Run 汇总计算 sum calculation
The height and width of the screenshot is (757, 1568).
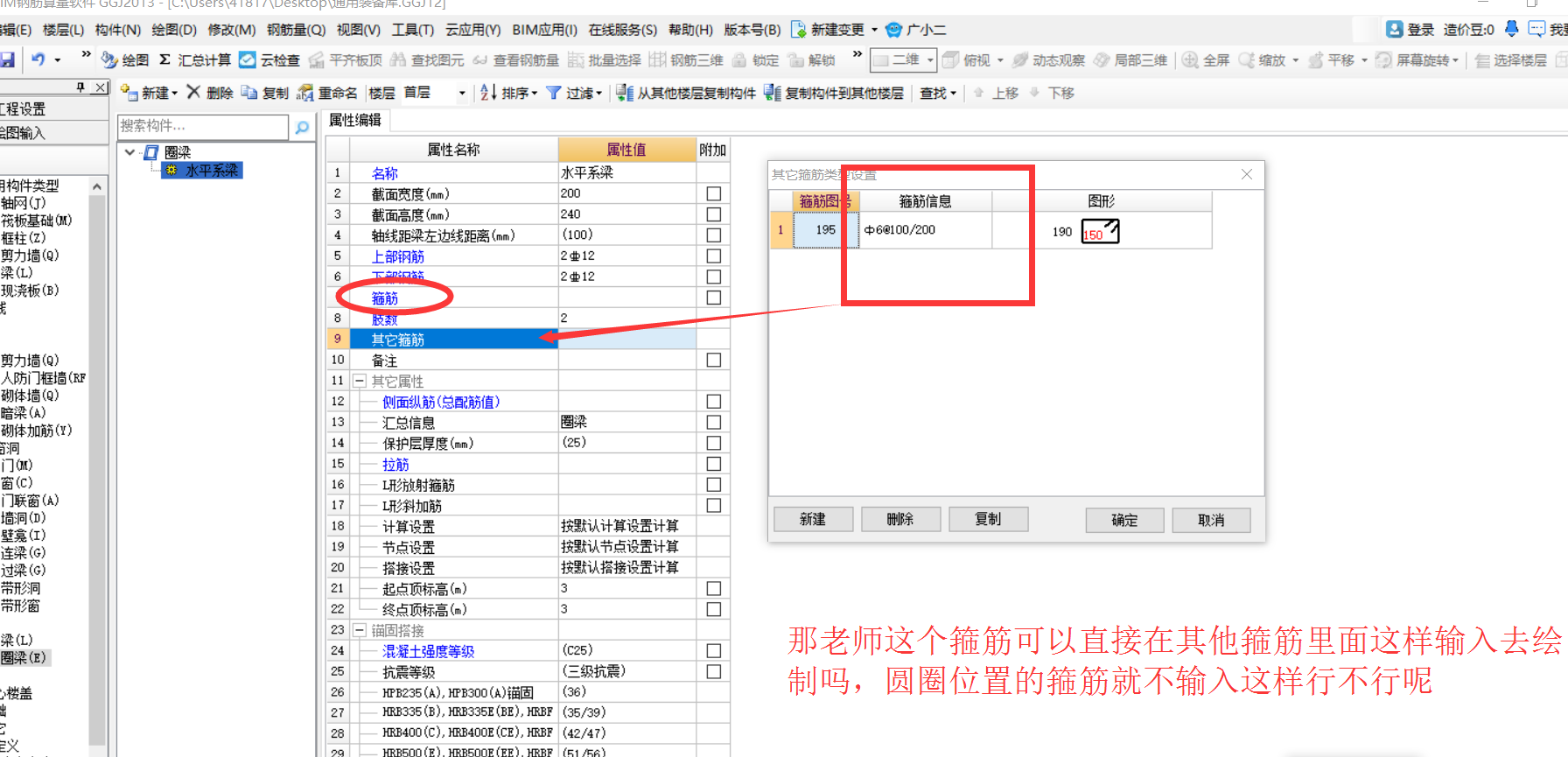(x=194, y=60)
